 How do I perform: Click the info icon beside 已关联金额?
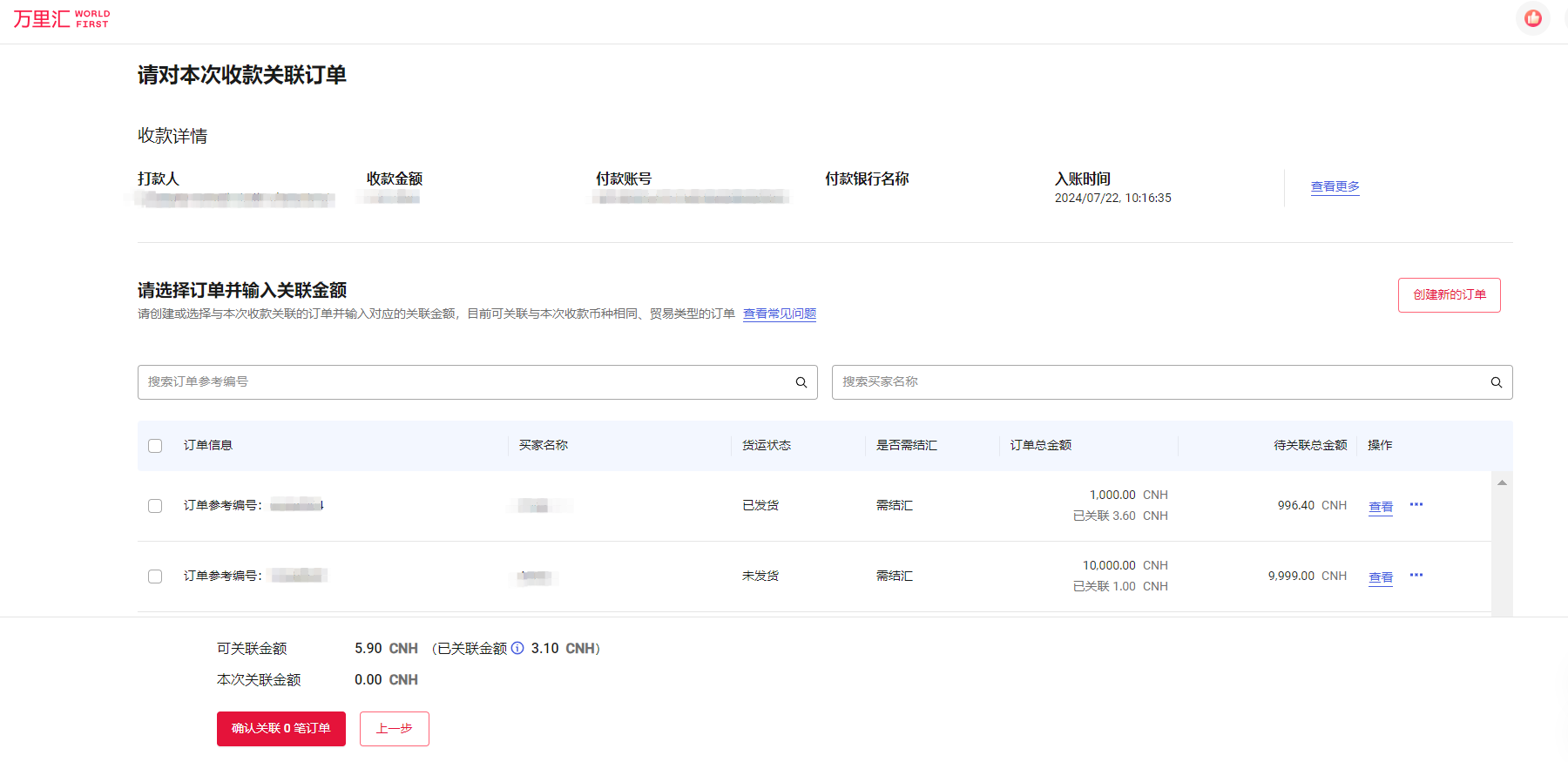click(x=517, y=648)
